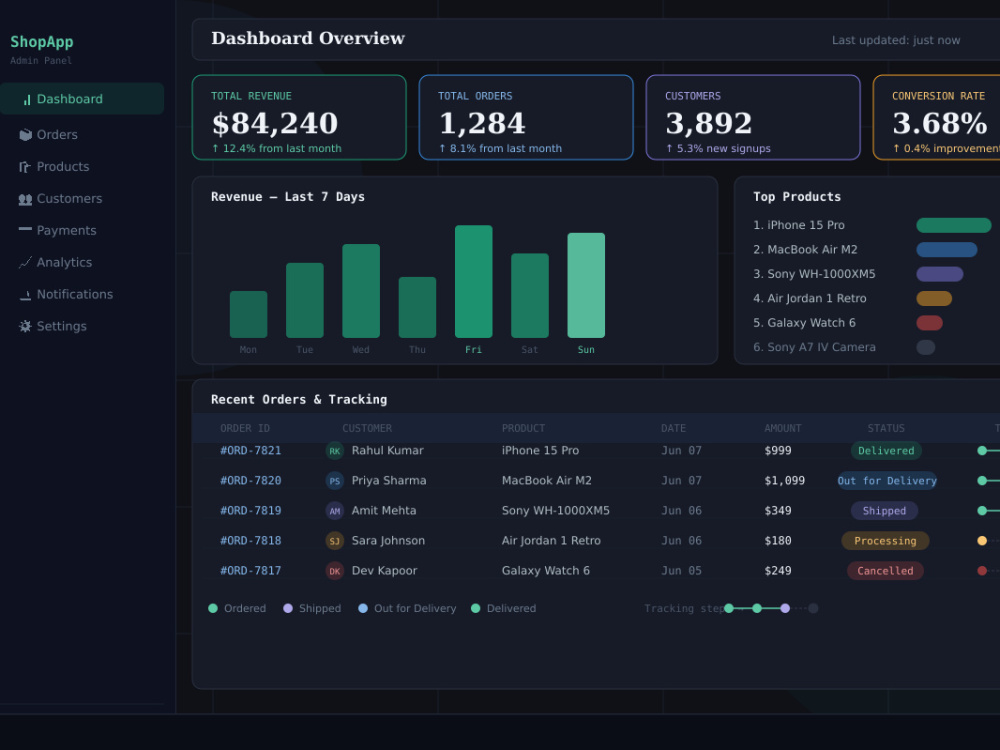1000x750 pixels.
Task: Click Rahul Kumar's RK avatar
Action: coord(335,451)
